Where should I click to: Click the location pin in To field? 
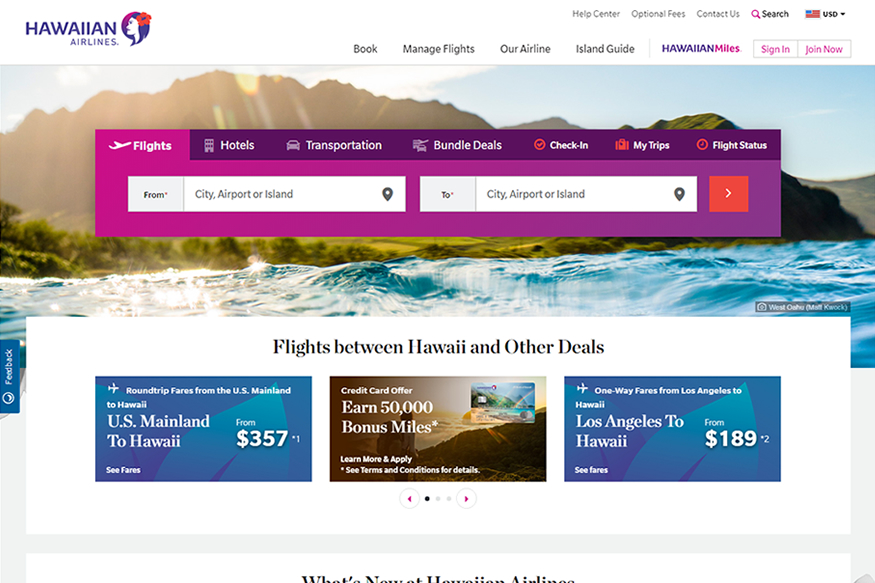(679, 194)
